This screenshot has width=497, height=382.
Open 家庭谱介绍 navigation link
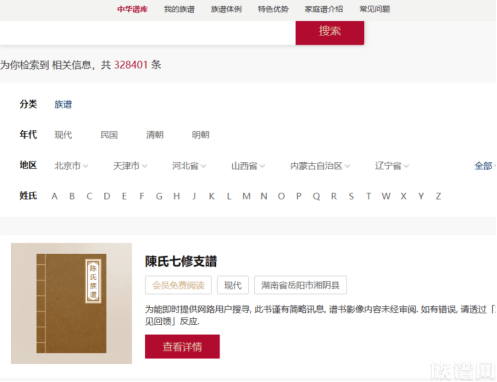[x=324, y=9]
